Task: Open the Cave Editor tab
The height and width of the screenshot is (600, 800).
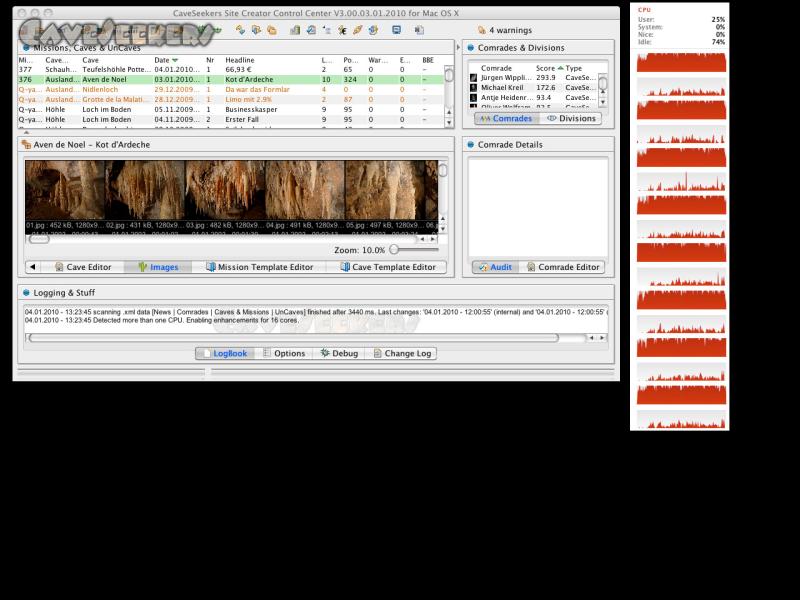Action: tap(82, 267)
